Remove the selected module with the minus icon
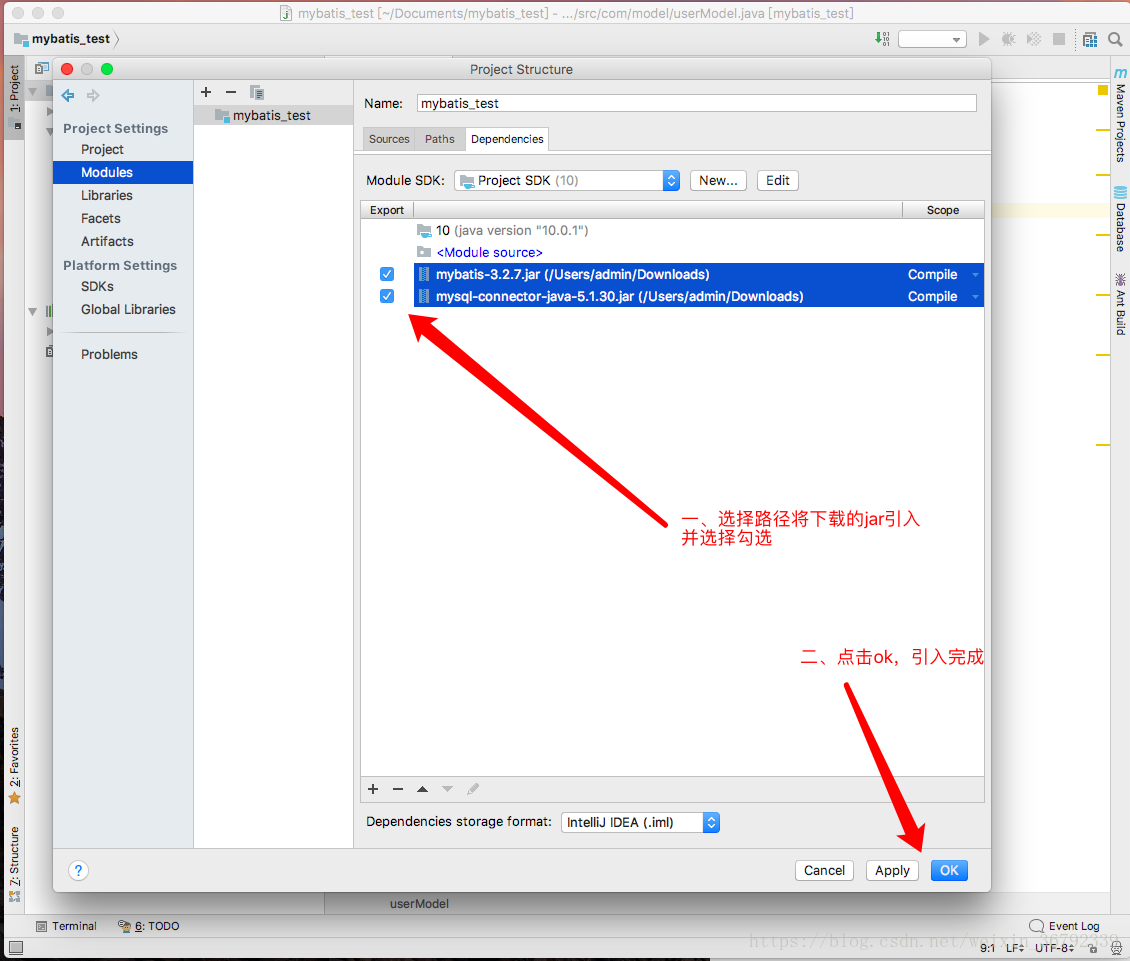Image resolution: width=1130 pixels, height=961 pixels. (231, 92)
